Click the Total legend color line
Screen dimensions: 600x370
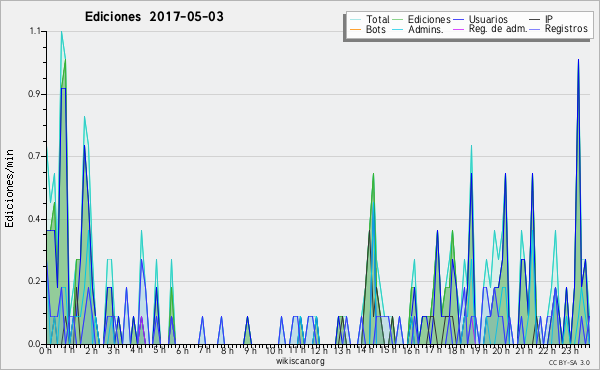355,20
